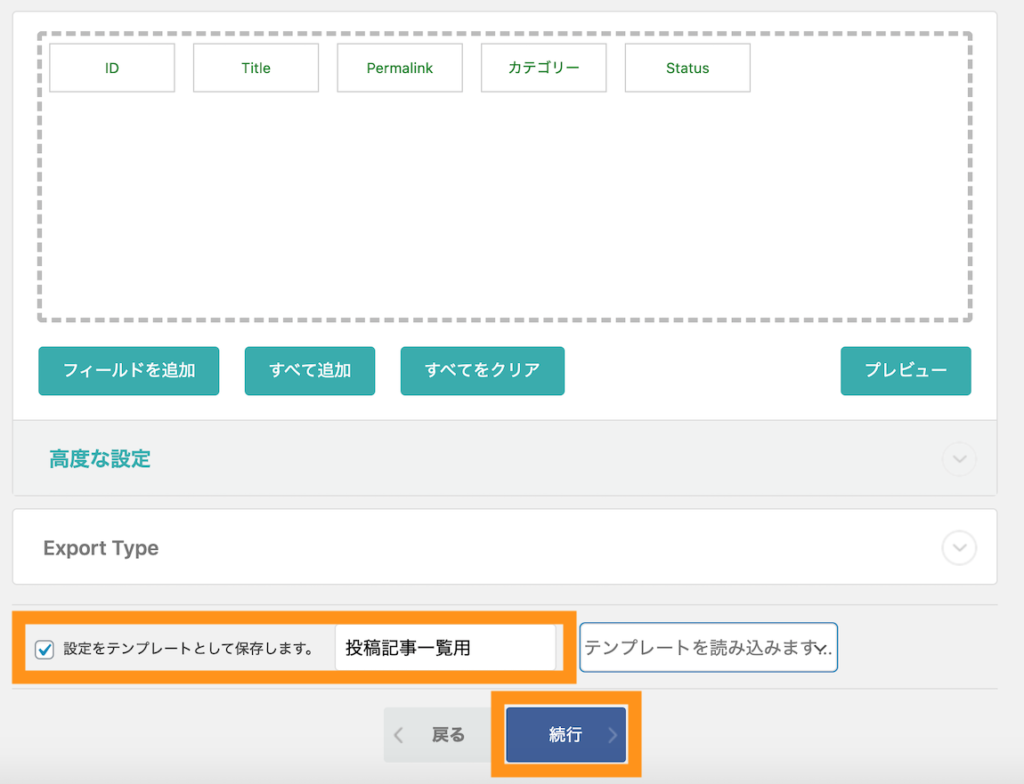
Task: Click the すべてをクリア button
Action: point(482,370)
